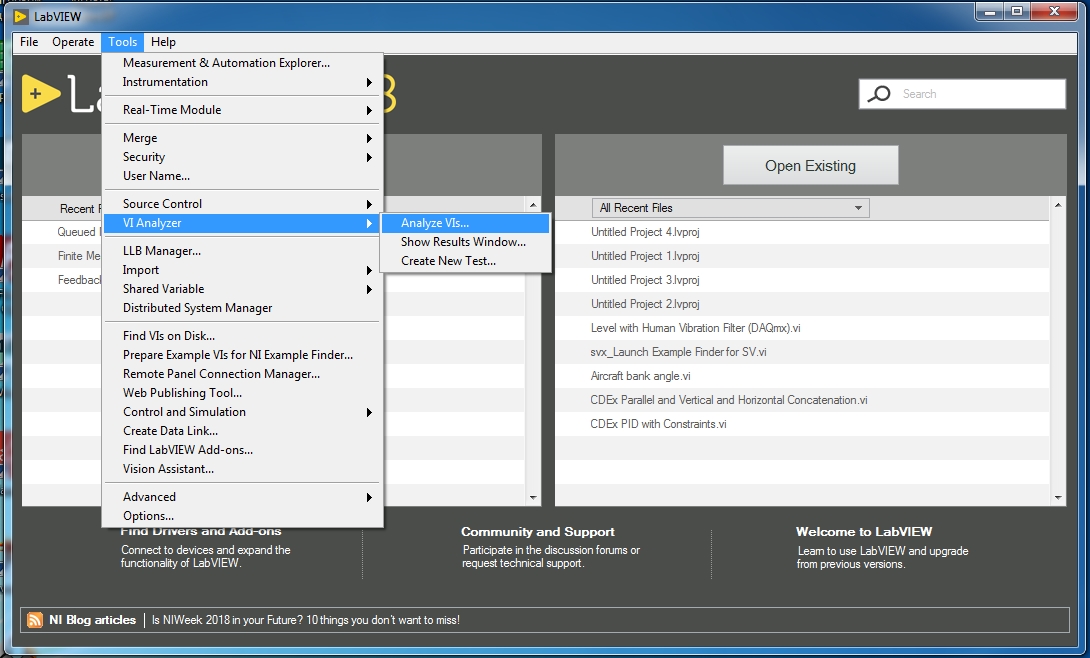Image resolution: width=1090 pixels, height=658 pixels.
Task: Select Create New Test entry
Action: click(465, 261)
